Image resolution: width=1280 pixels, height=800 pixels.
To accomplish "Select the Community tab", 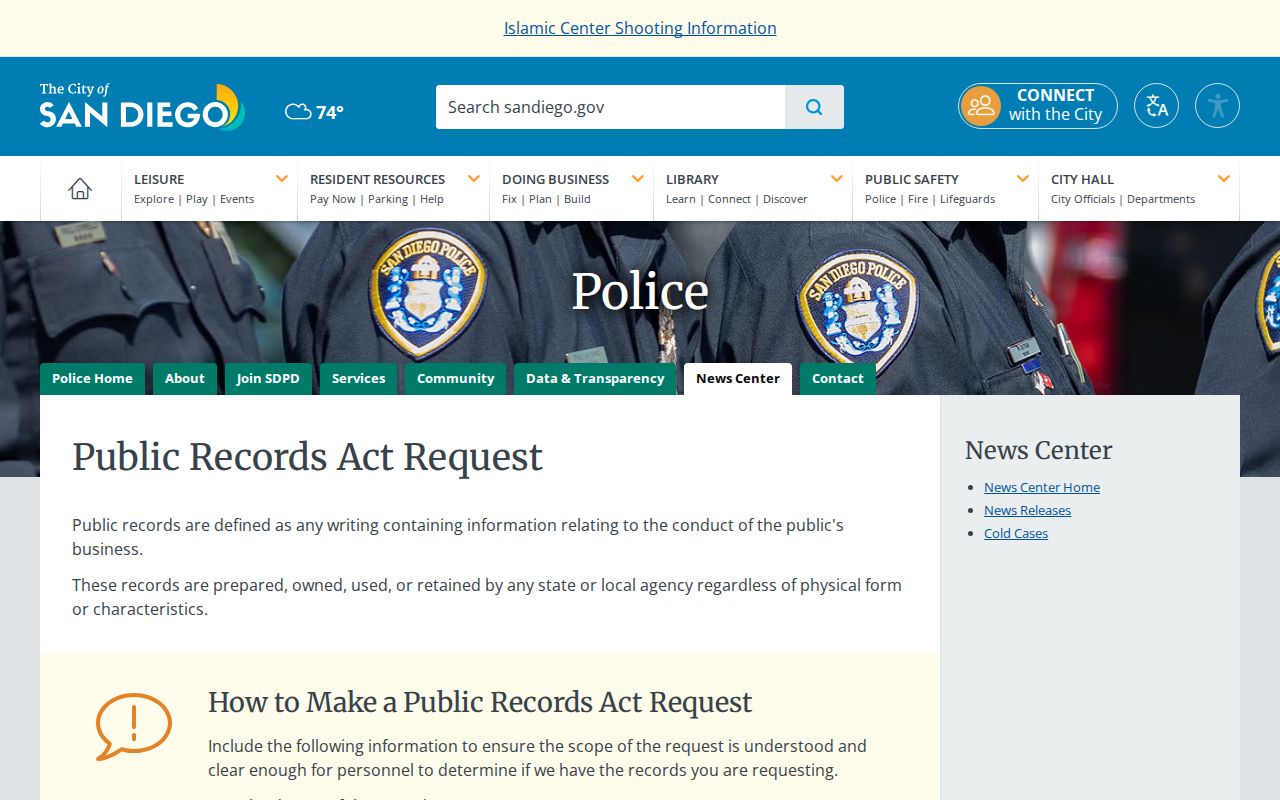I will [455, 379].
